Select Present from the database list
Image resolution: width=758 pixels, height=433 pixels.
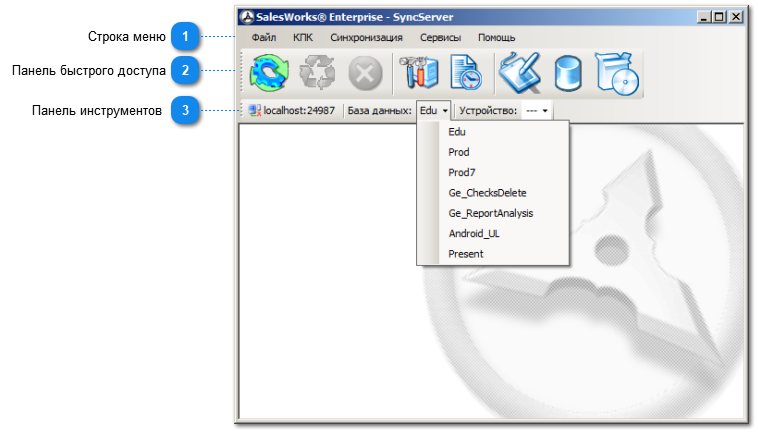[493, 254]
